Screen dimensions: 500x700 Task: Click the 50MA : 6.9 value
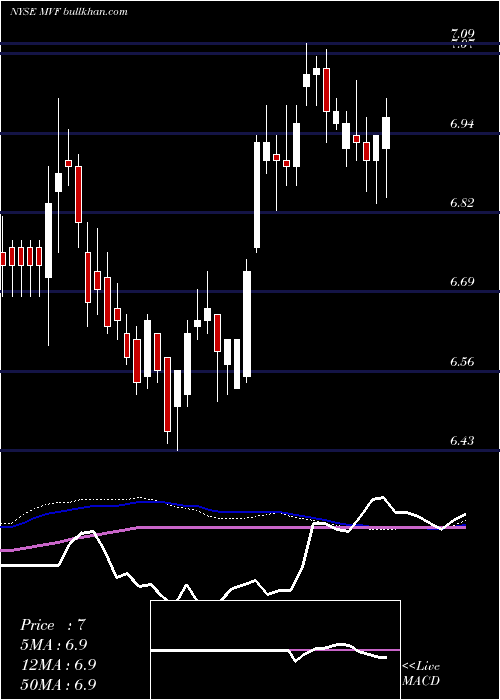[x=58, y=685]
